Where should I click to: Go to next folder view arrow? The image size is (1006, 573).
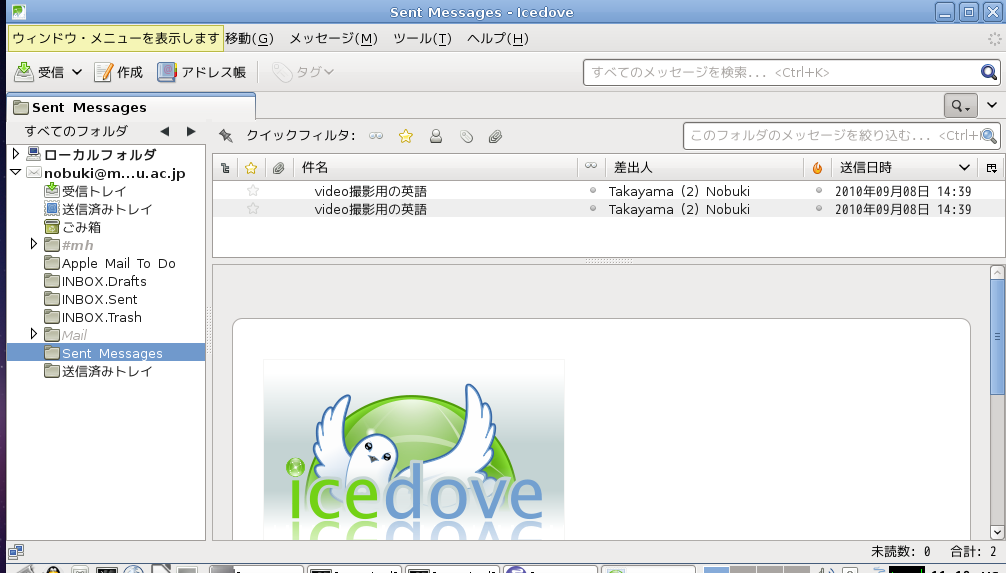pyautogui.click(x=191, y=132)
